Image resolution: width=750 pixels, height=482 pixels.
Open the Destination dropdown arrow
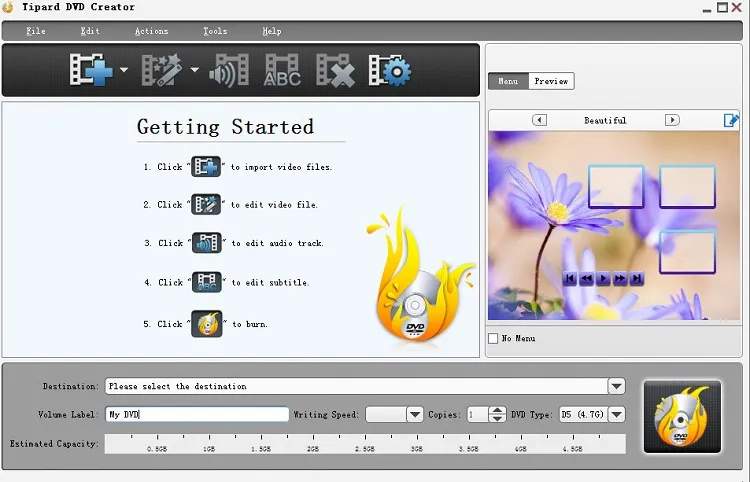(x=617, y=386)
